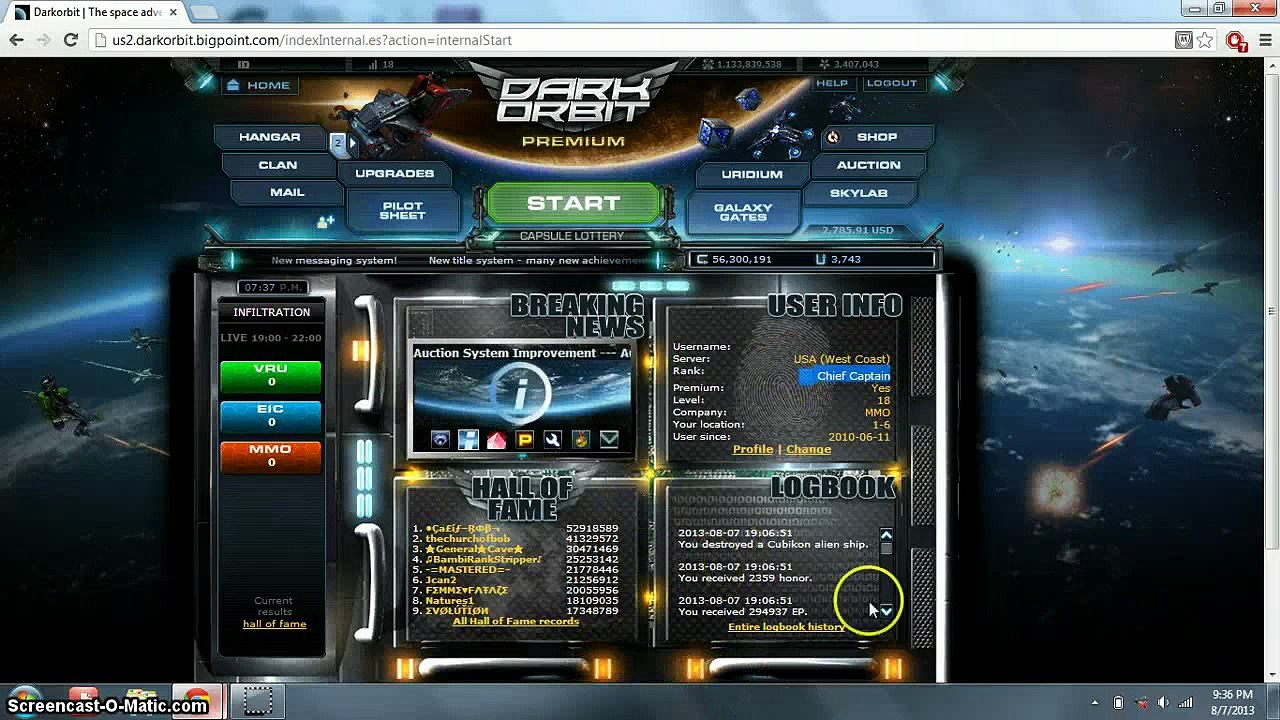Image resolution: width=1280 pixels, height=720 pixels.
Task: Open All Hall of Fame records link
Action: point(516,621)
